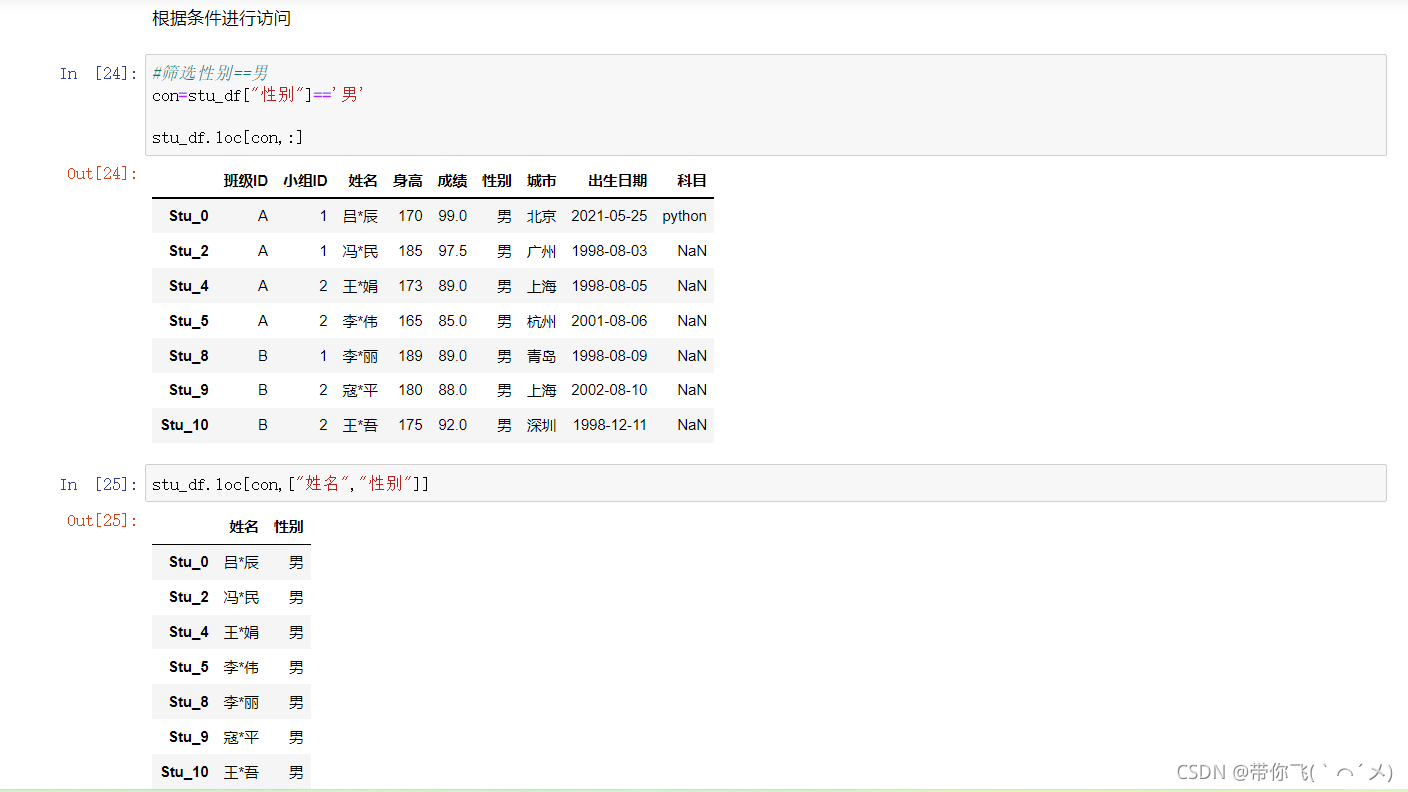Click the score 99.0
Screen dimensions: 1408x792
click(452, 216)
